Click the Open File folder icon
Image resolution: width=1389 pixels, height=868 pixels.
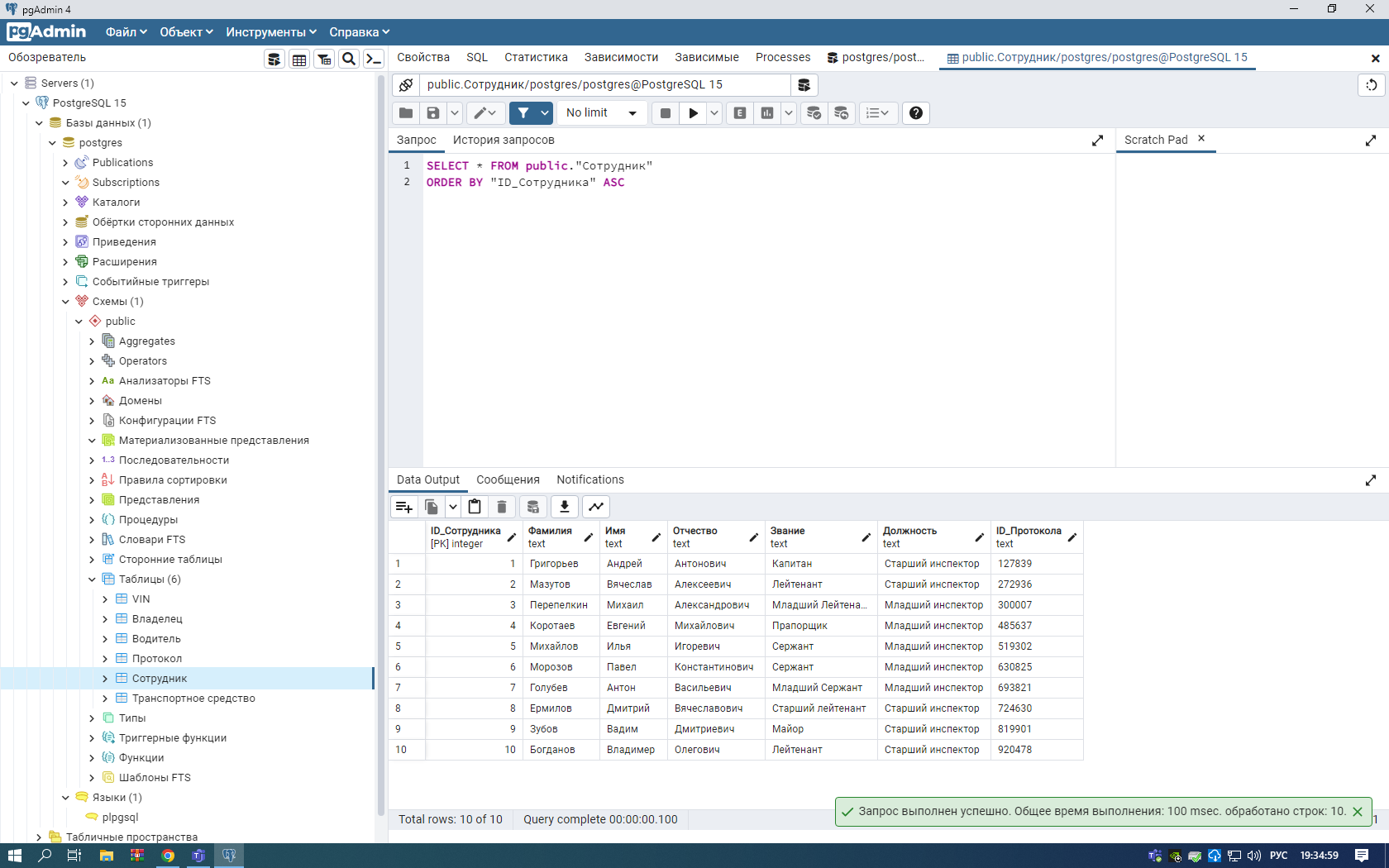(x=406, y=113)
